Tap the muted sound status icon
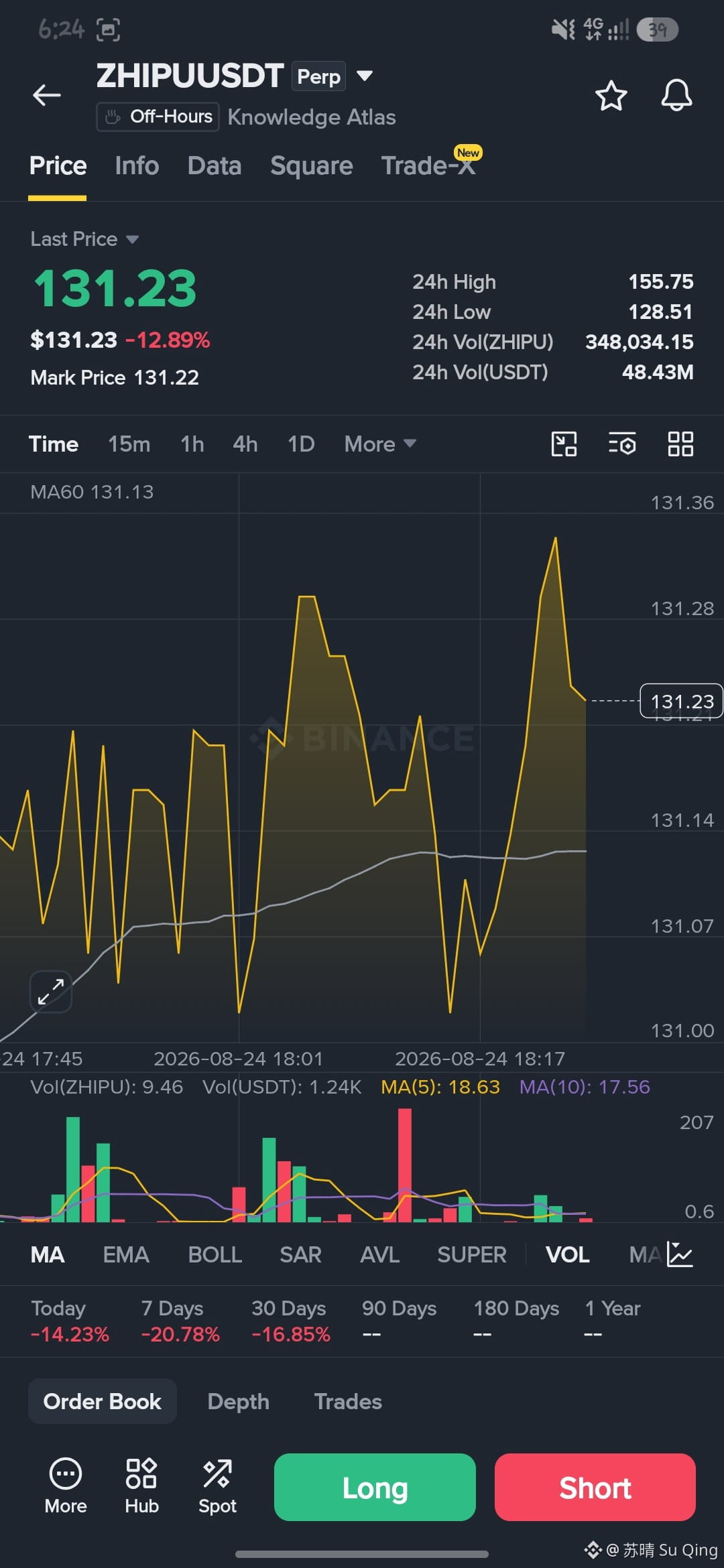The width and height of the screenshot is (724, 1568). coord(563,29)
